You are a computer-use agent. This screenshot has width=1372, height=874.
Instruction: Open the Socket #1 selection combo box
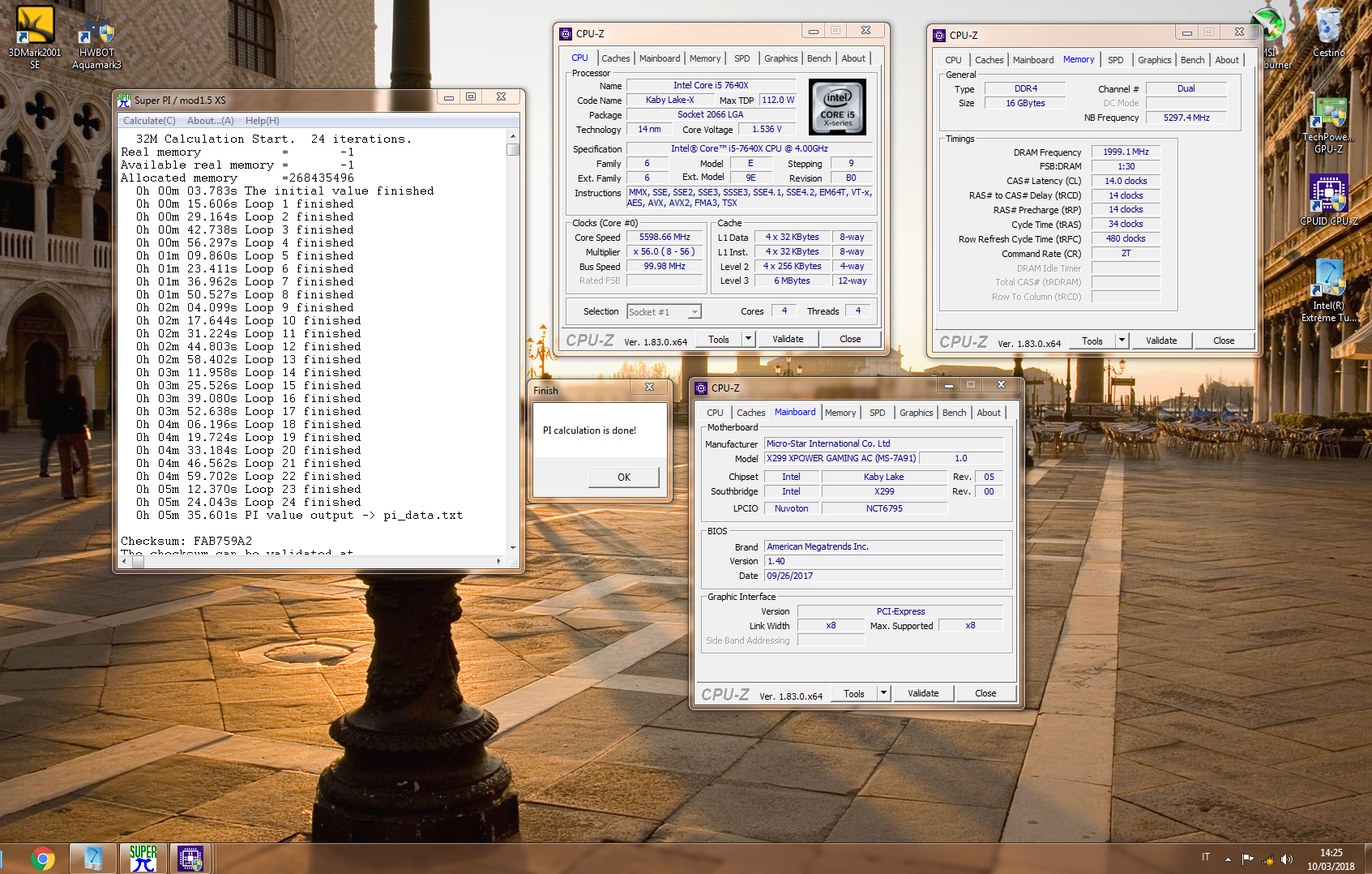click(664, 311)
